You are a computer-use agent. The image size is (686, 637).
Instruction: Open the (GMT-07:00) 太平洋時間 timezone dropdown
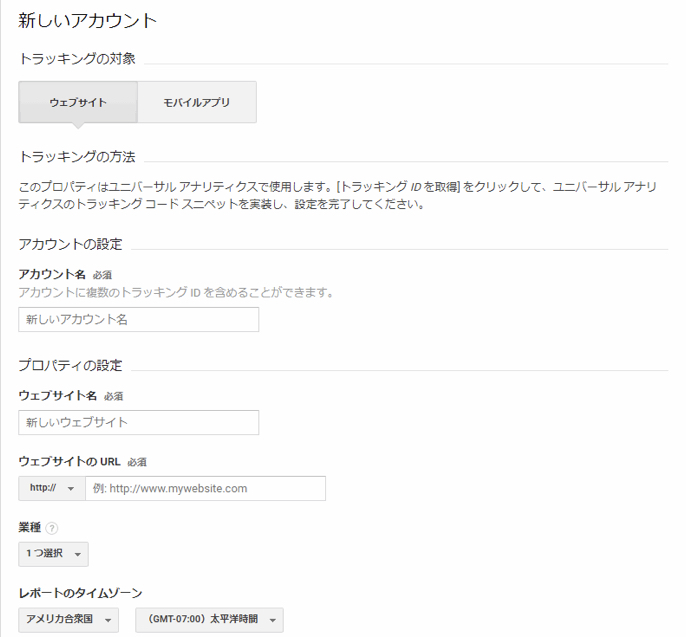pos(209,620)
